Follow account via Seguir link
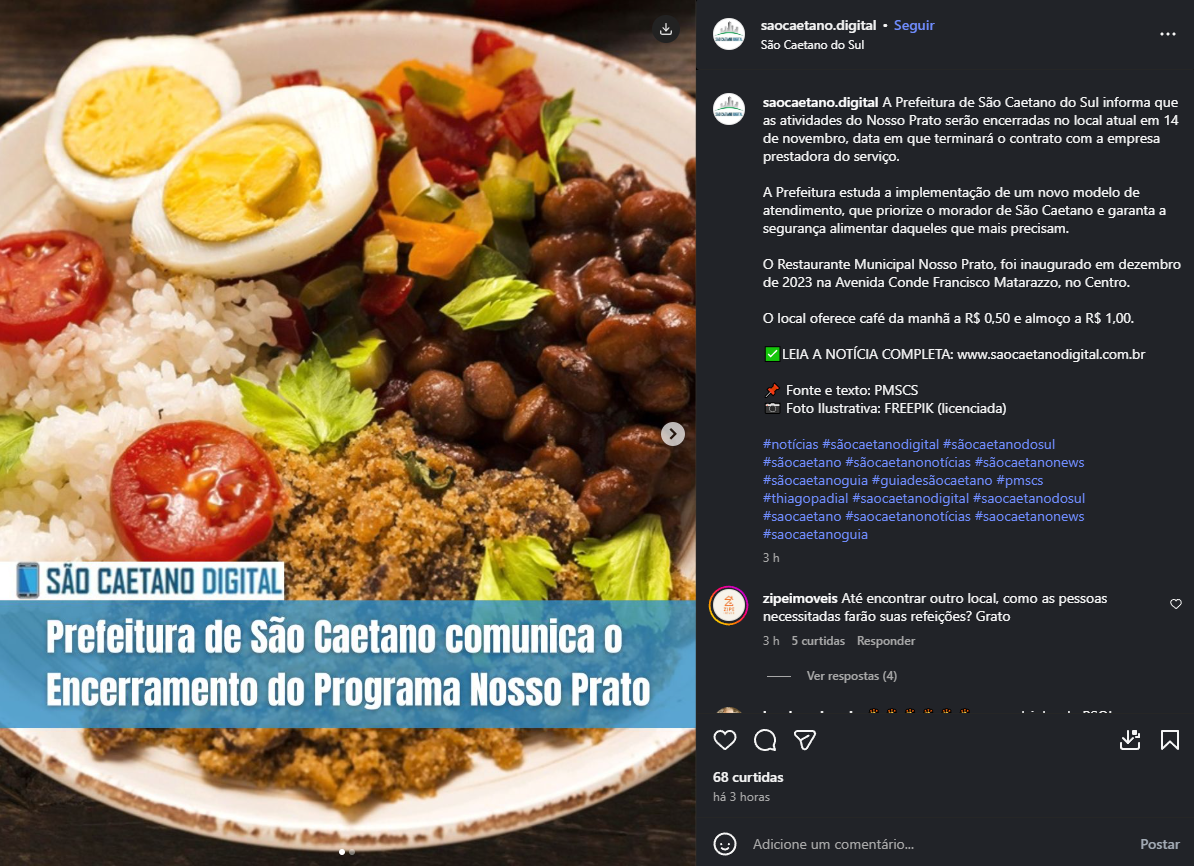This screenshot has height=866, width=1194. tap(914, 25)
